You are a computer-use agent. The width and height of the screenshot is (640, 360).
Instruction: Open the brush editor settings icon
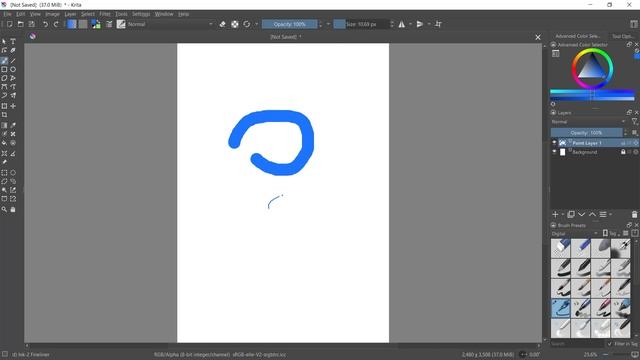pos(109,24)
